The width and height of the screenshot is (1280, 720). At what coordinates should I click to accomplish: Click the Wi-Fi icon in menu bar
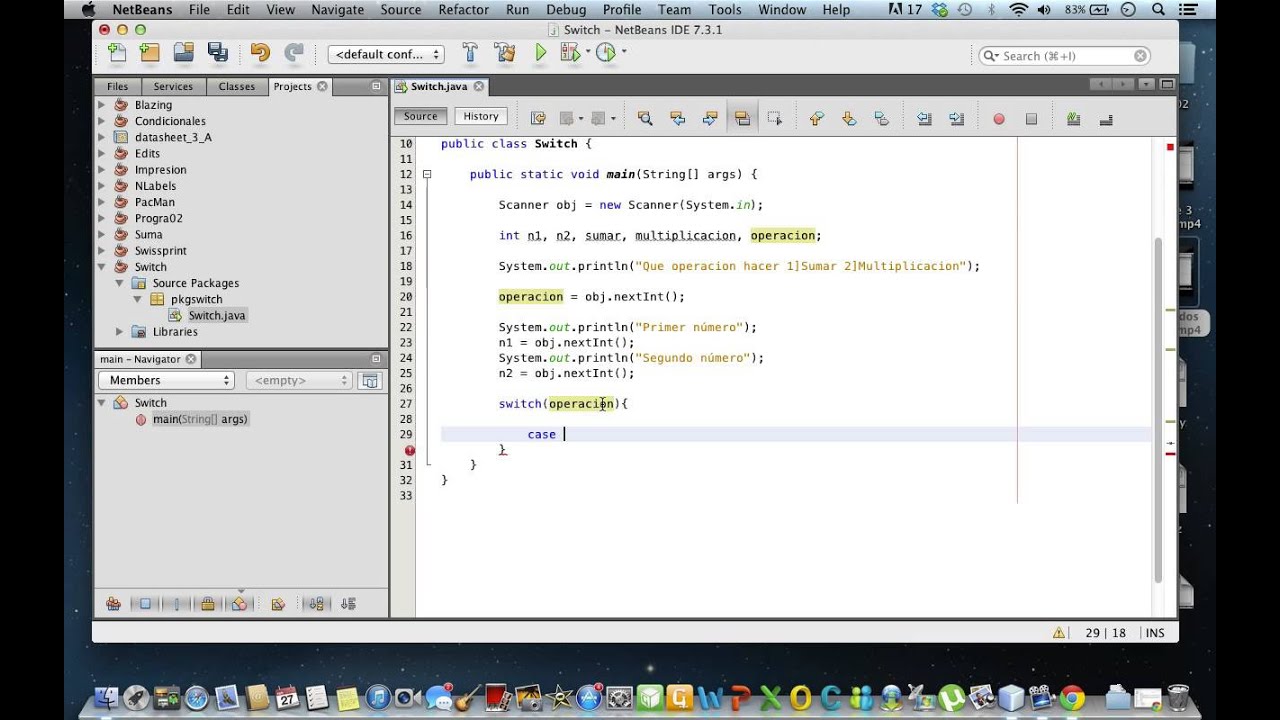pos(1018,10)
